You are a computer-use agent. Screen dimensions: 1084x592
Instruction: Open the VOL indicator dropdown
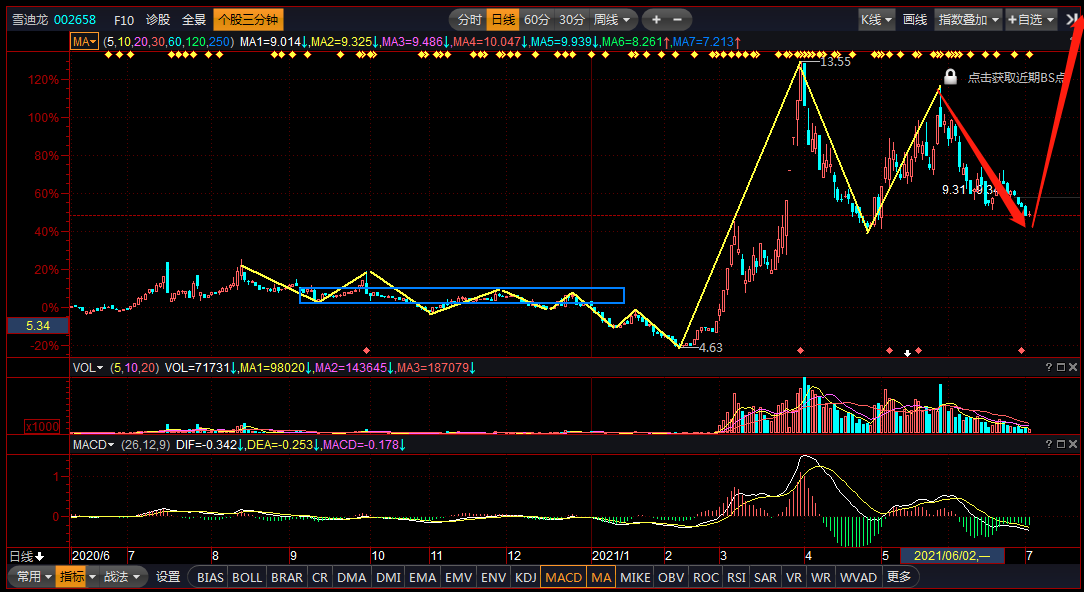click(88, 368)
